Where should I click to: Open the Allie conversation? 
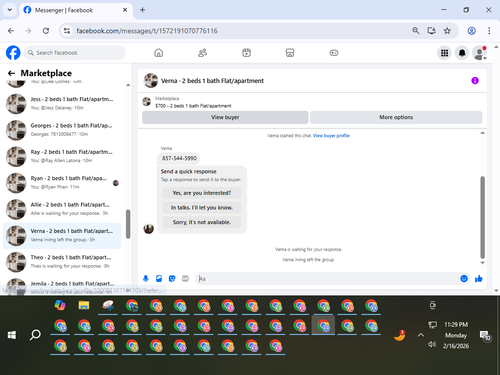pos(62,209)
